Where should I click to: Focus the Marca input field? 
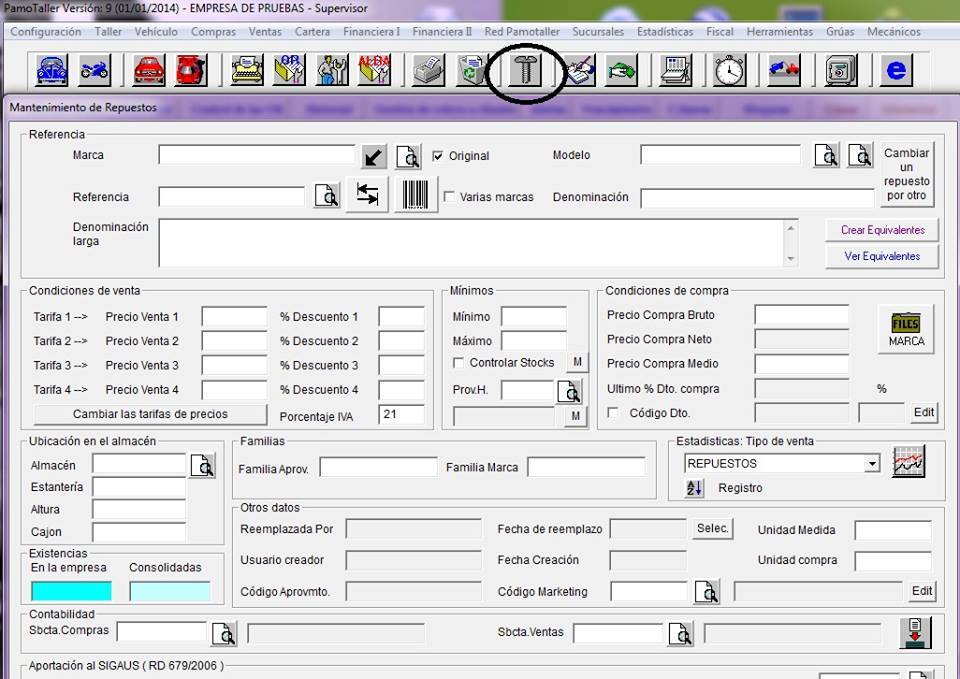pos(257,155)
